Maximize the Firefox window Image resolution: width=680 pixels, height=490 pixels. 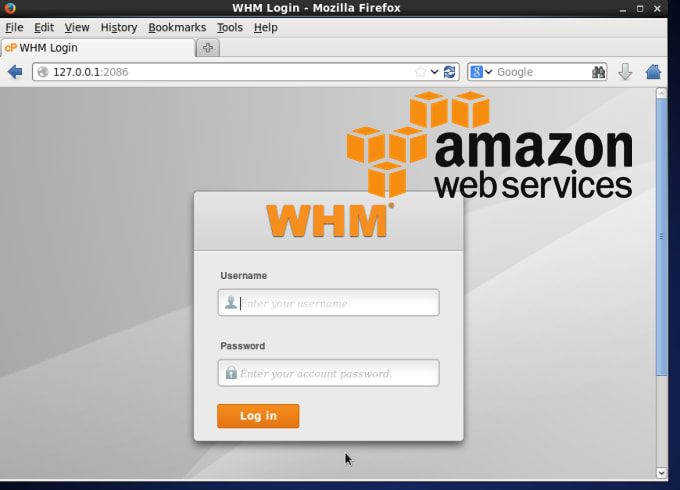tap(640, 8)
